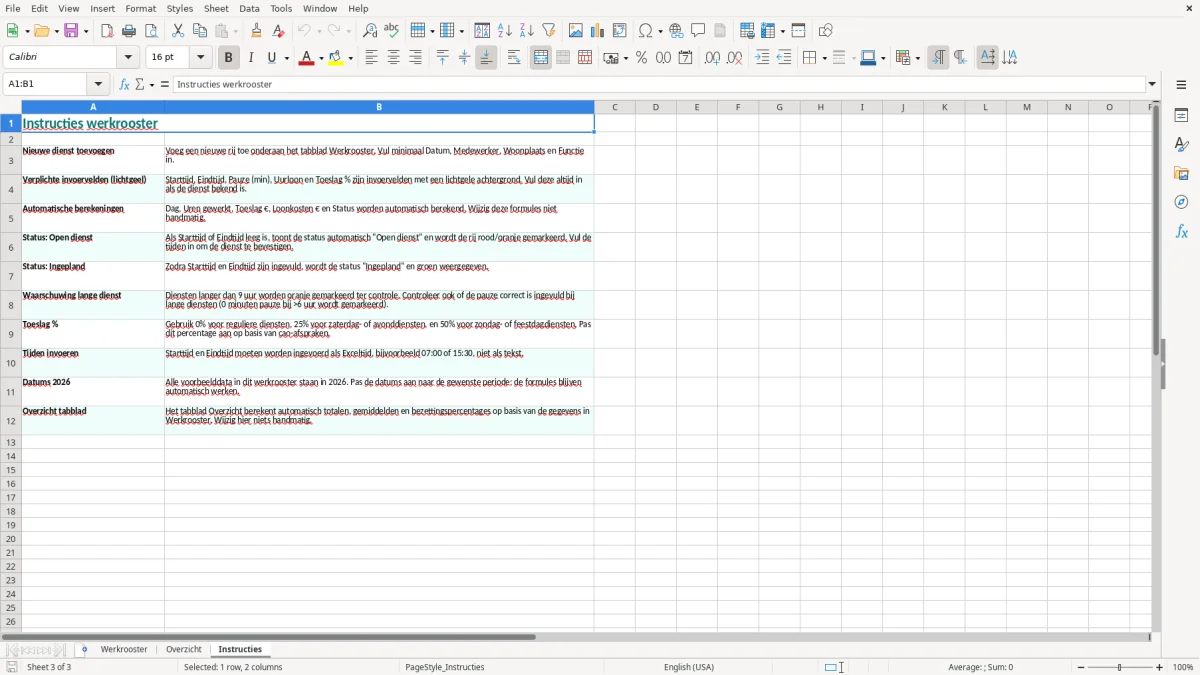Insert a Hyperlink
Viewport: 1200px width, 675px height.
[x=677, y=31]
